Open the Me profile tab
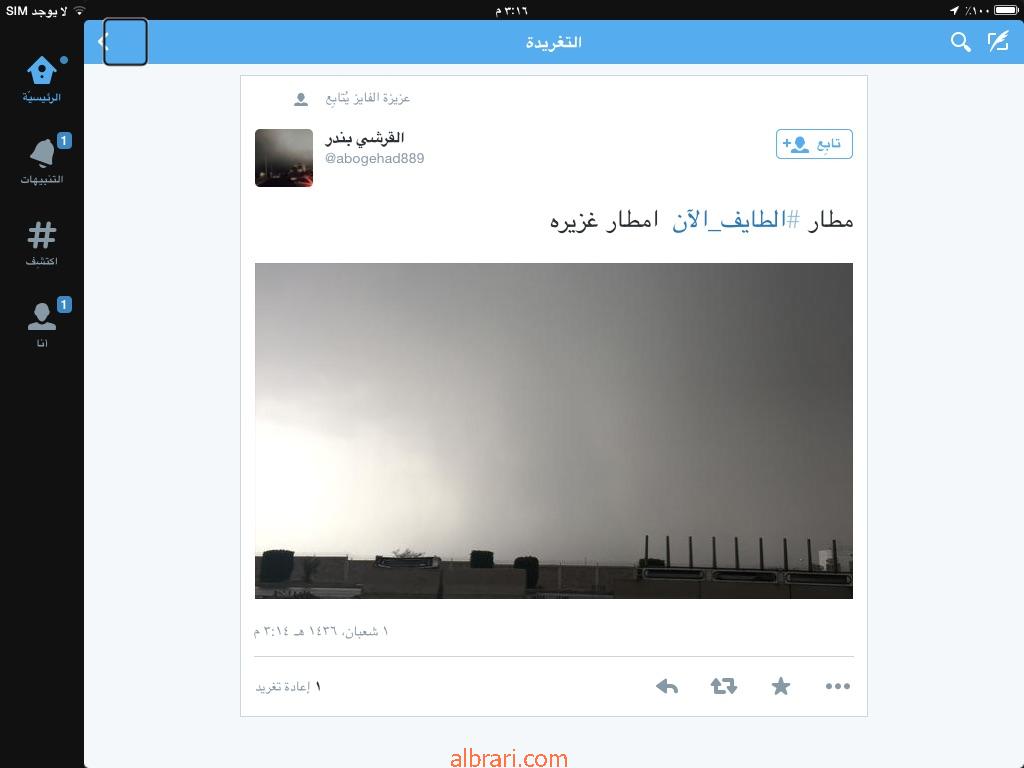The width and height of the screenshot is (1024, 768). 42,323
